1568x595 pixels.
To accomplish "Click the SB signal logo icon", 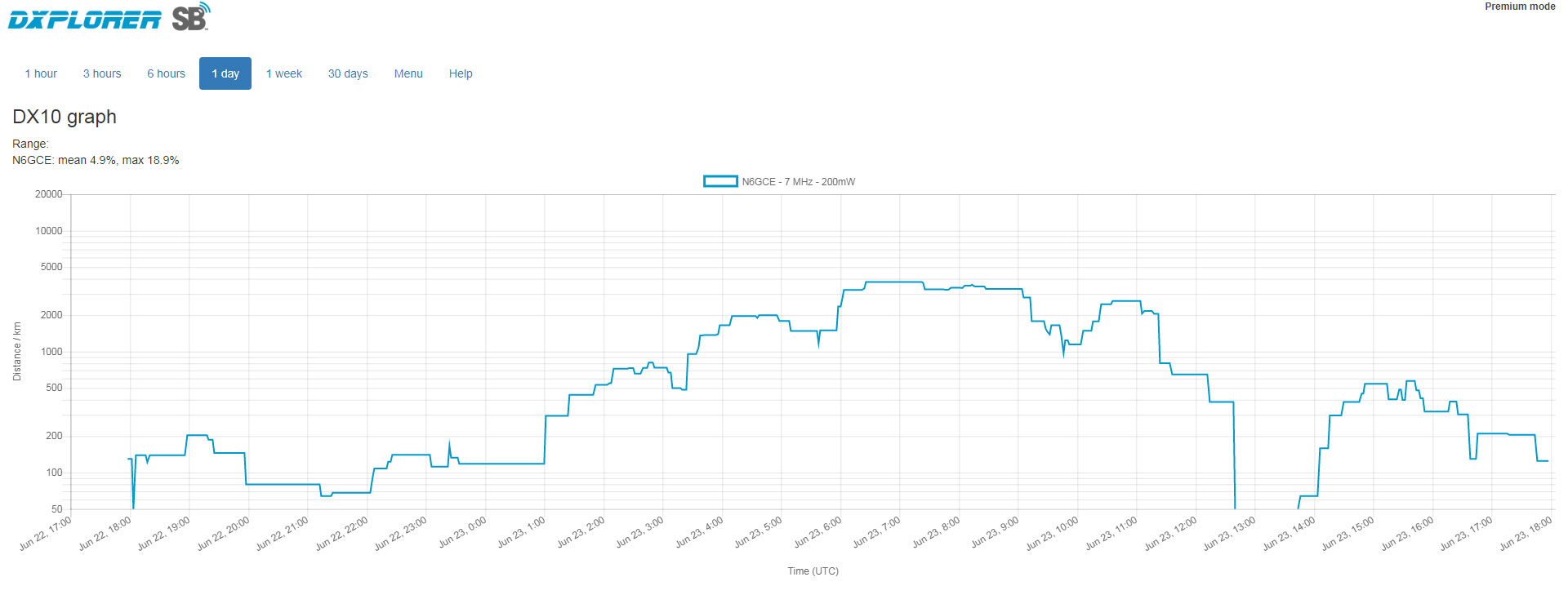I will coord(190,16).
